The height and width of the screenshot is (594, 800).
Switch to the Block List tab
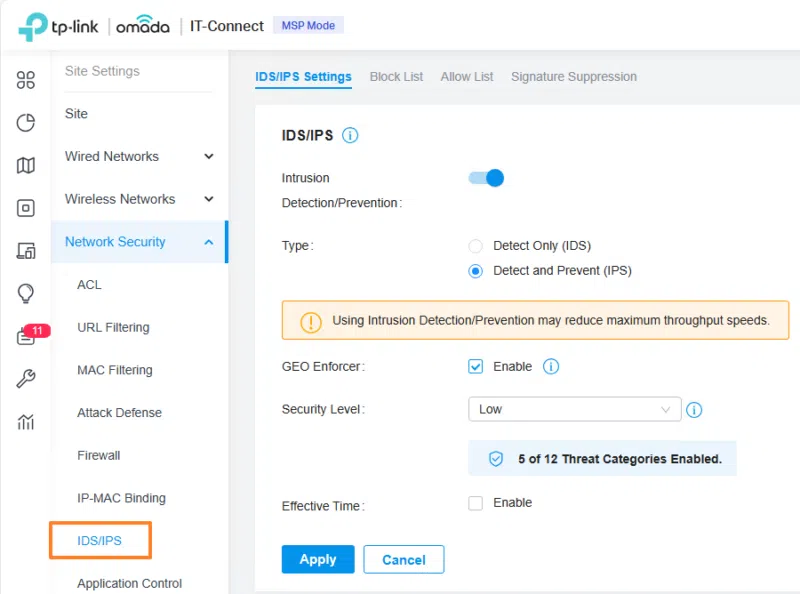coord(396,76)
